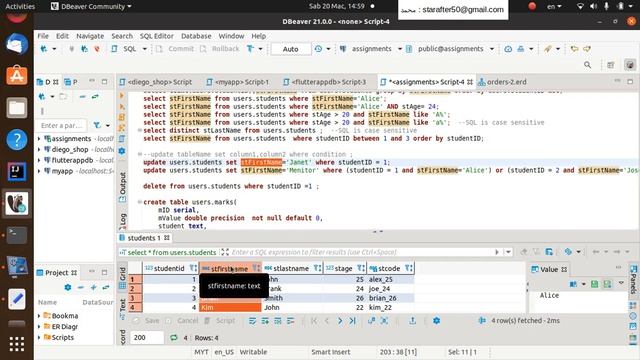This screenshot has height=360, width=640.
Task: Open the SQL button dropdown arrow
Action: click(x=144, y=49)
